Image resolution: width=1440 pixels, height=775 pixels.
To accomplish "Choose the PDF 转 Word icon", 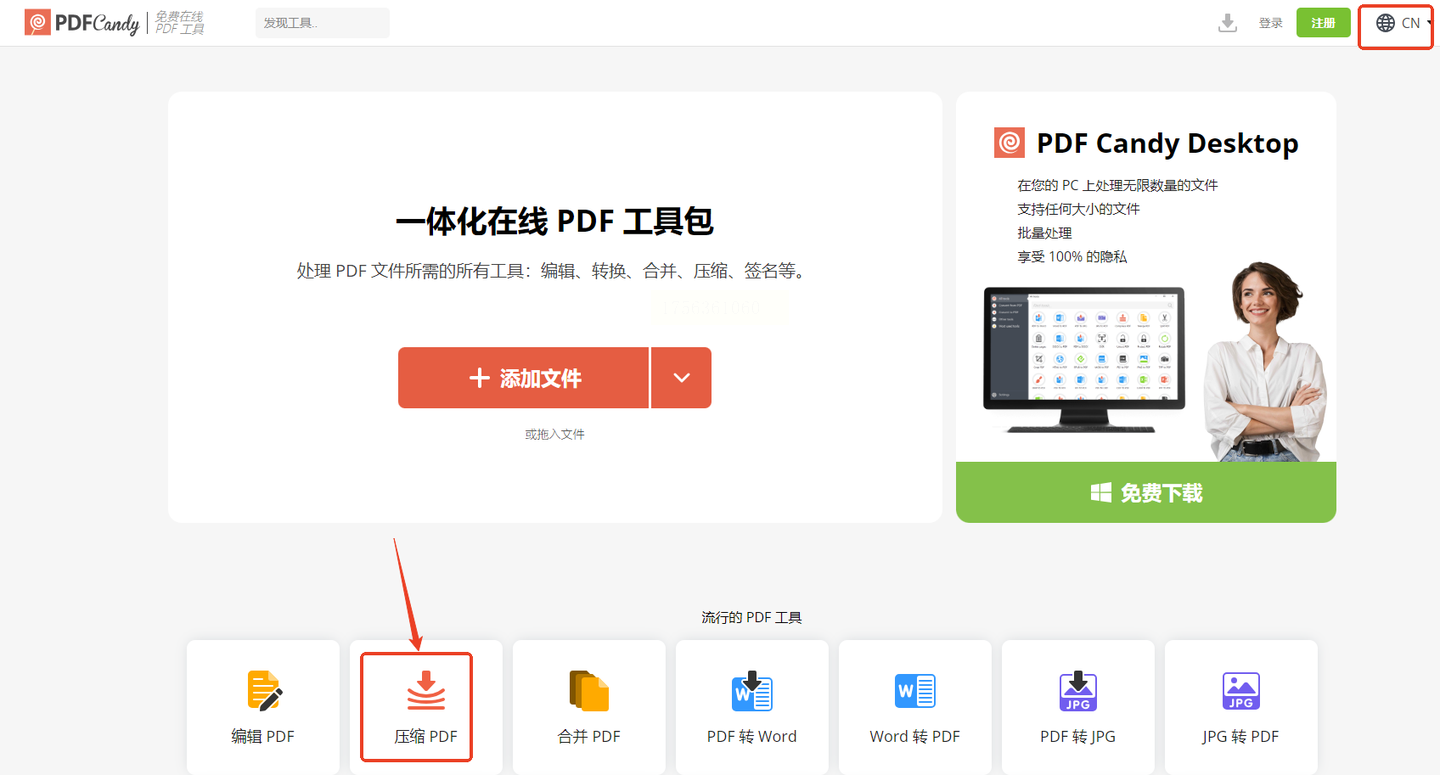I will click(x=752, y=691).
